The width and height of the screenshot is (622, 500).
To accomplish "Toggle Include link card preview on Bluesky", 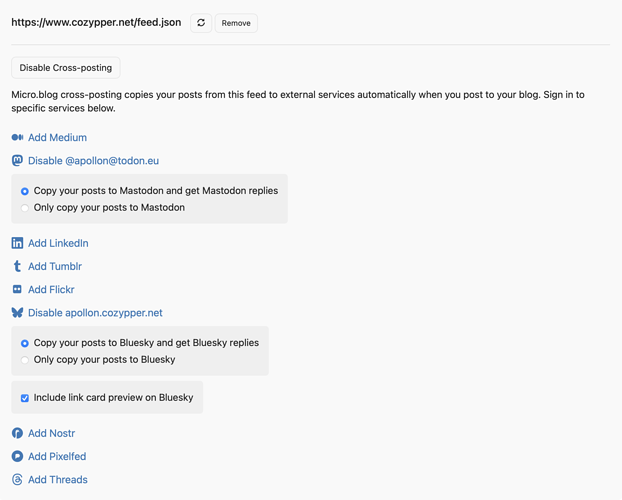I will tap(25, 398).
